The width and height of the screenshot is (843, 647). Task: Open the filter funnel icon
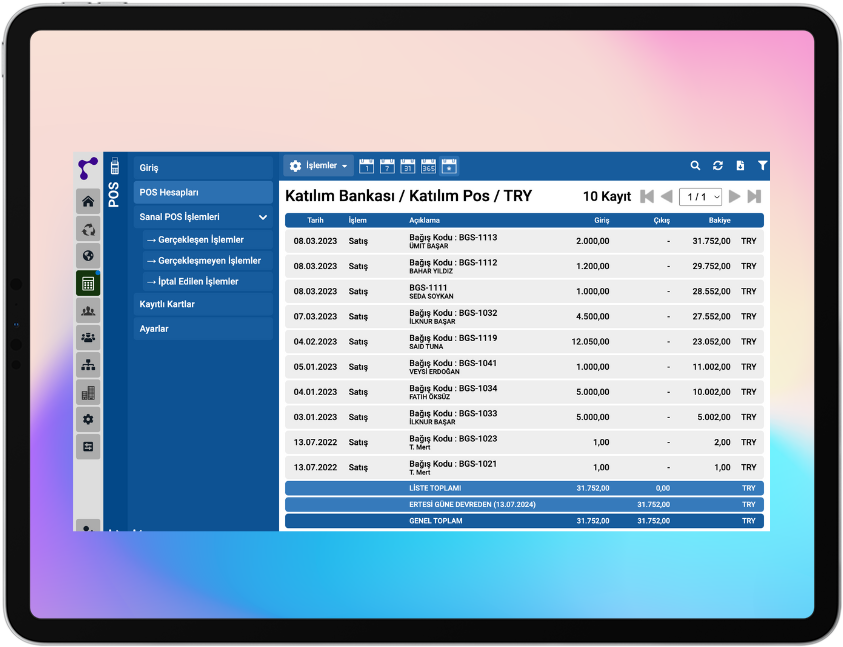[762, 166]
